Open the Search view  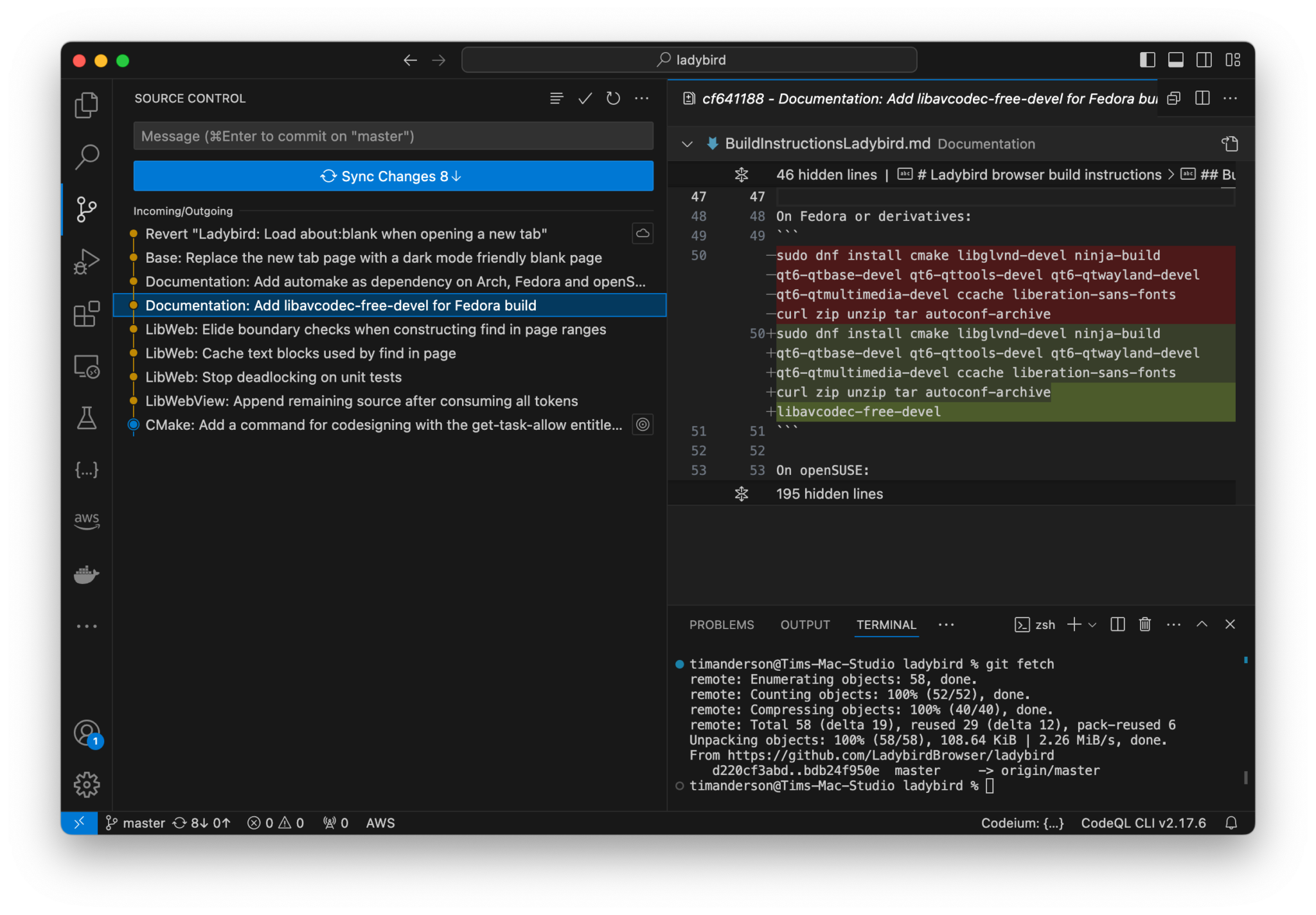pos(86,156)
